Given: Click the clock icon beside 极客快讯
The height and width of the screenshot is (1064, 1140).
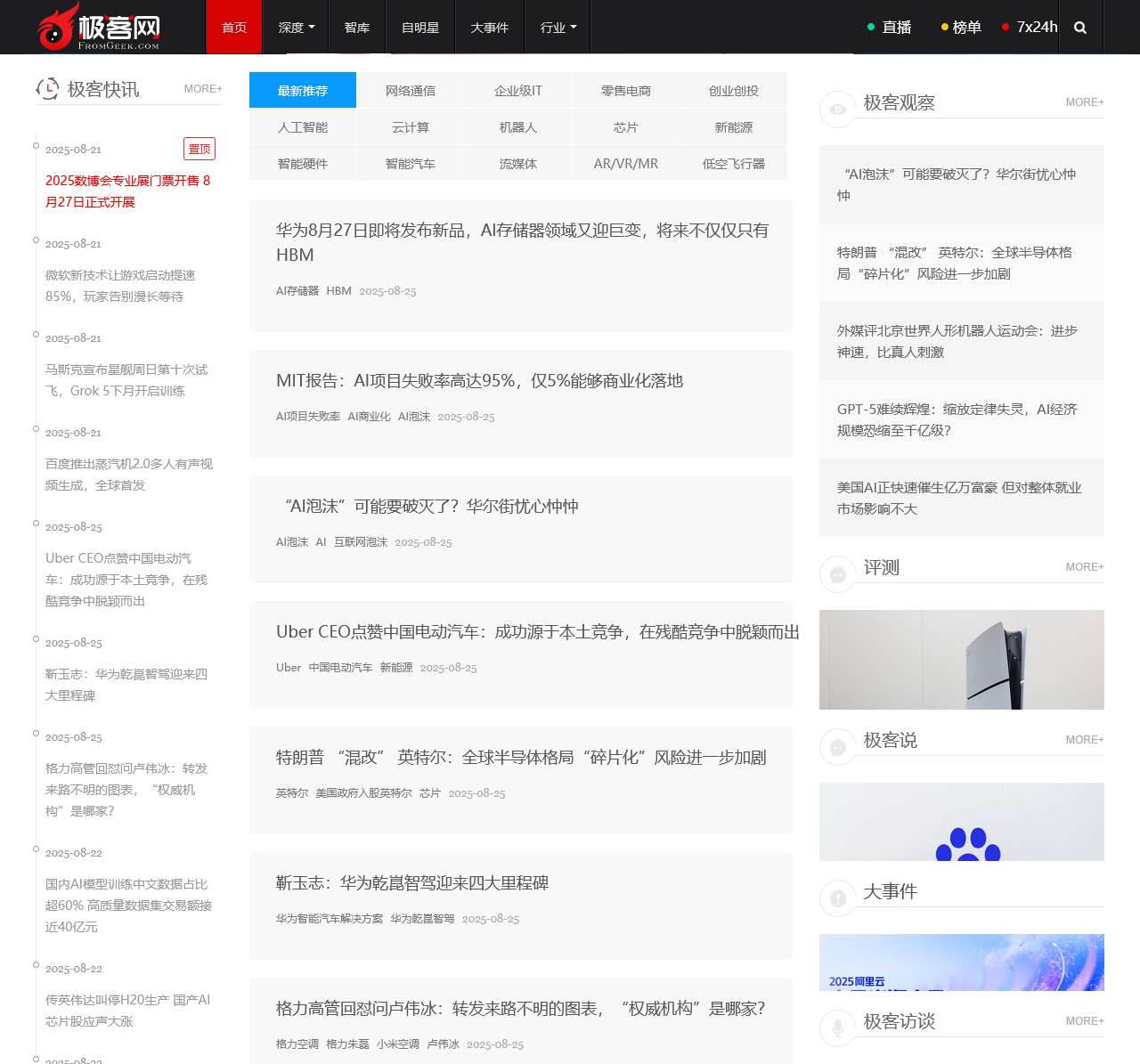Looking at the screenshot, I should tap(47, 88).
